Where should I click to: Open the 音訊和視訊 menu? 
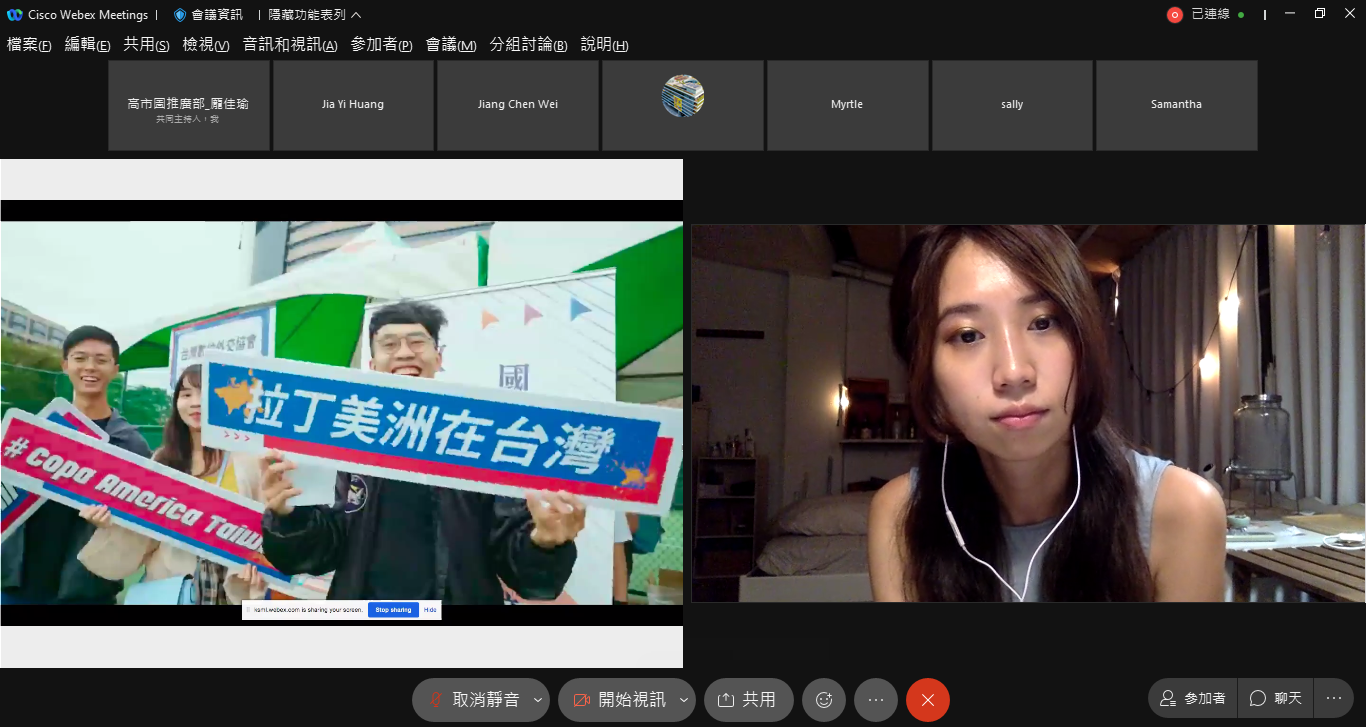290,45
